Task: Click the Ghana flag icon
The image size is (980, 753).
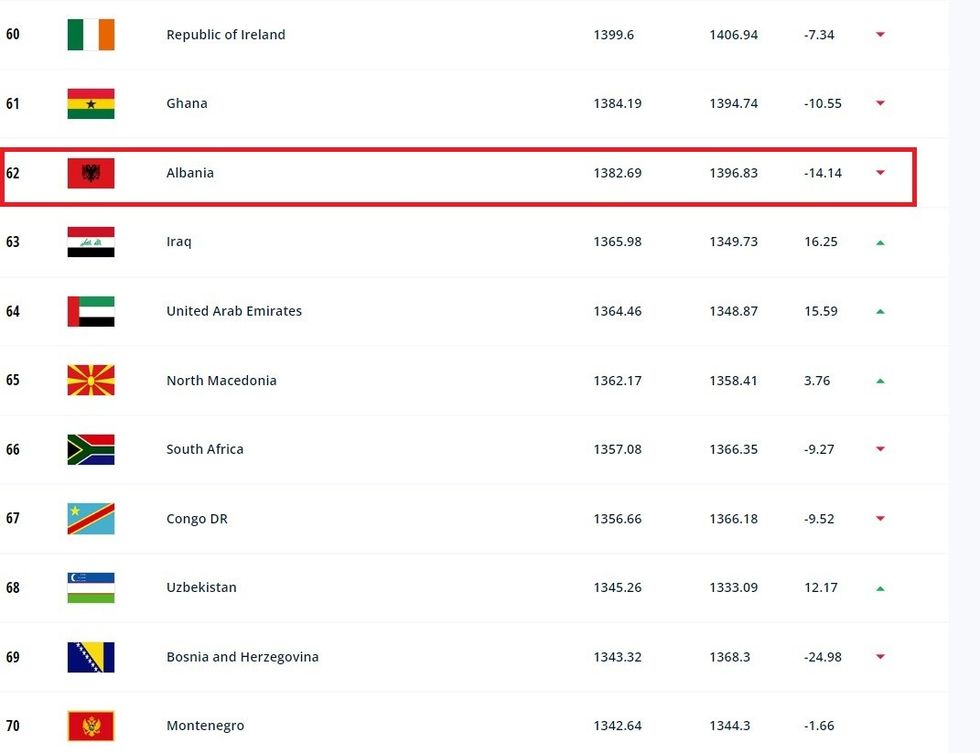Action: point(91,104)
